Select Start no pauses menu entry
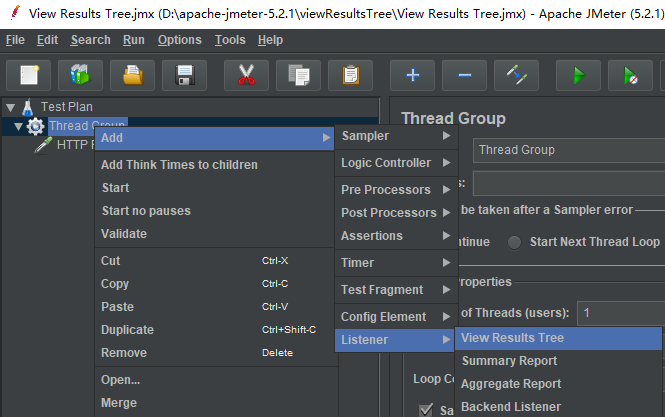This screenshot has width=665, height=417. (x=215, y=210)
